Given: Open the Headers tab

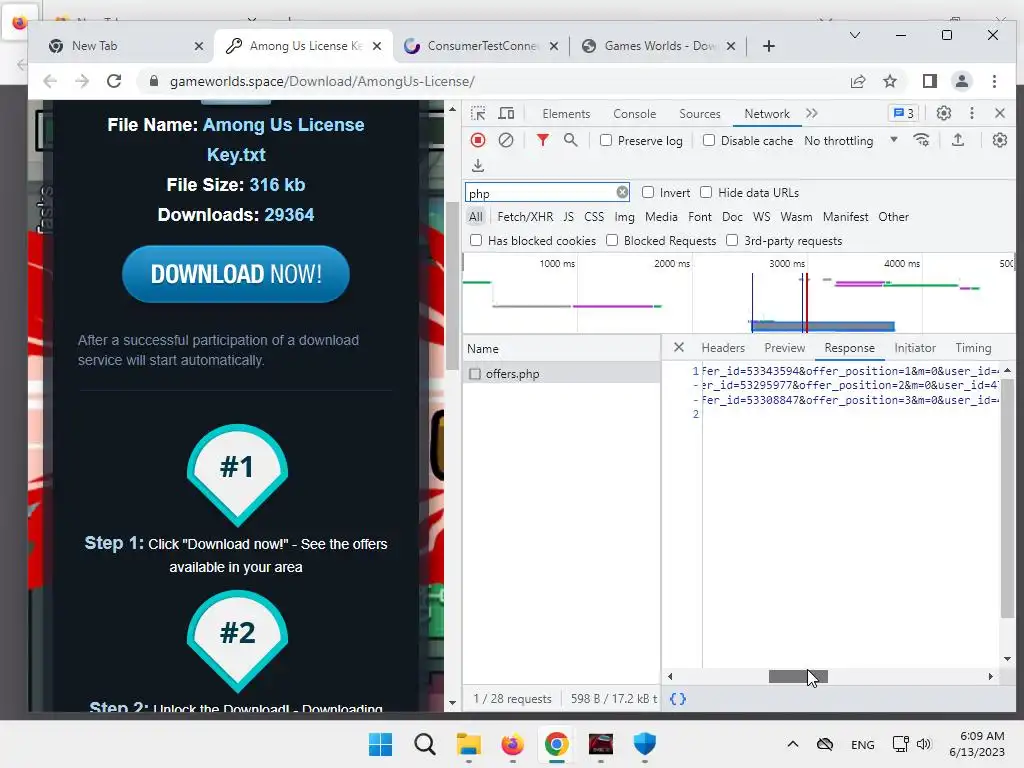Looking at the screenshot, I should (723, 348).
